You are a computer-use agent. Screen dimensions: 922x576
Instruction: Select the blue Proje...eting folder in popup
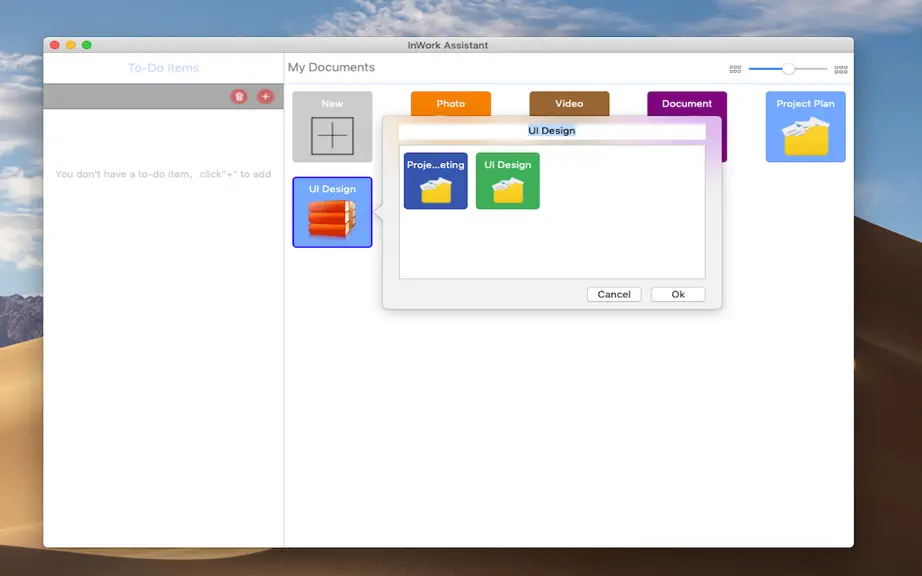click(x=436, y=181)
